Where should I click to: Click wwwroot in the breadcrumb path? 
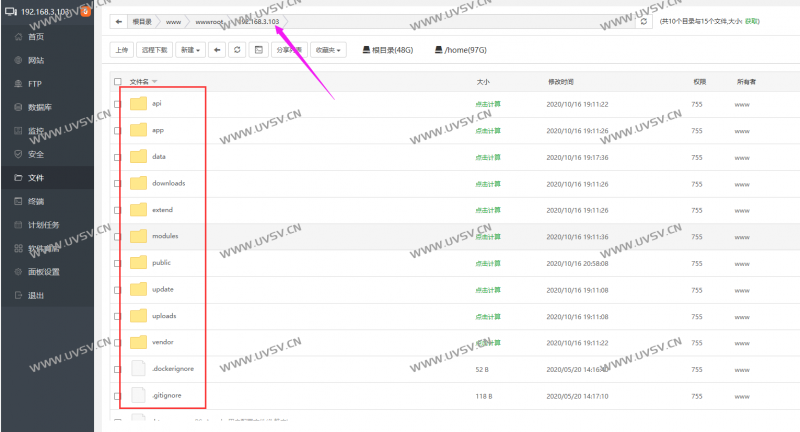point(209,21)
